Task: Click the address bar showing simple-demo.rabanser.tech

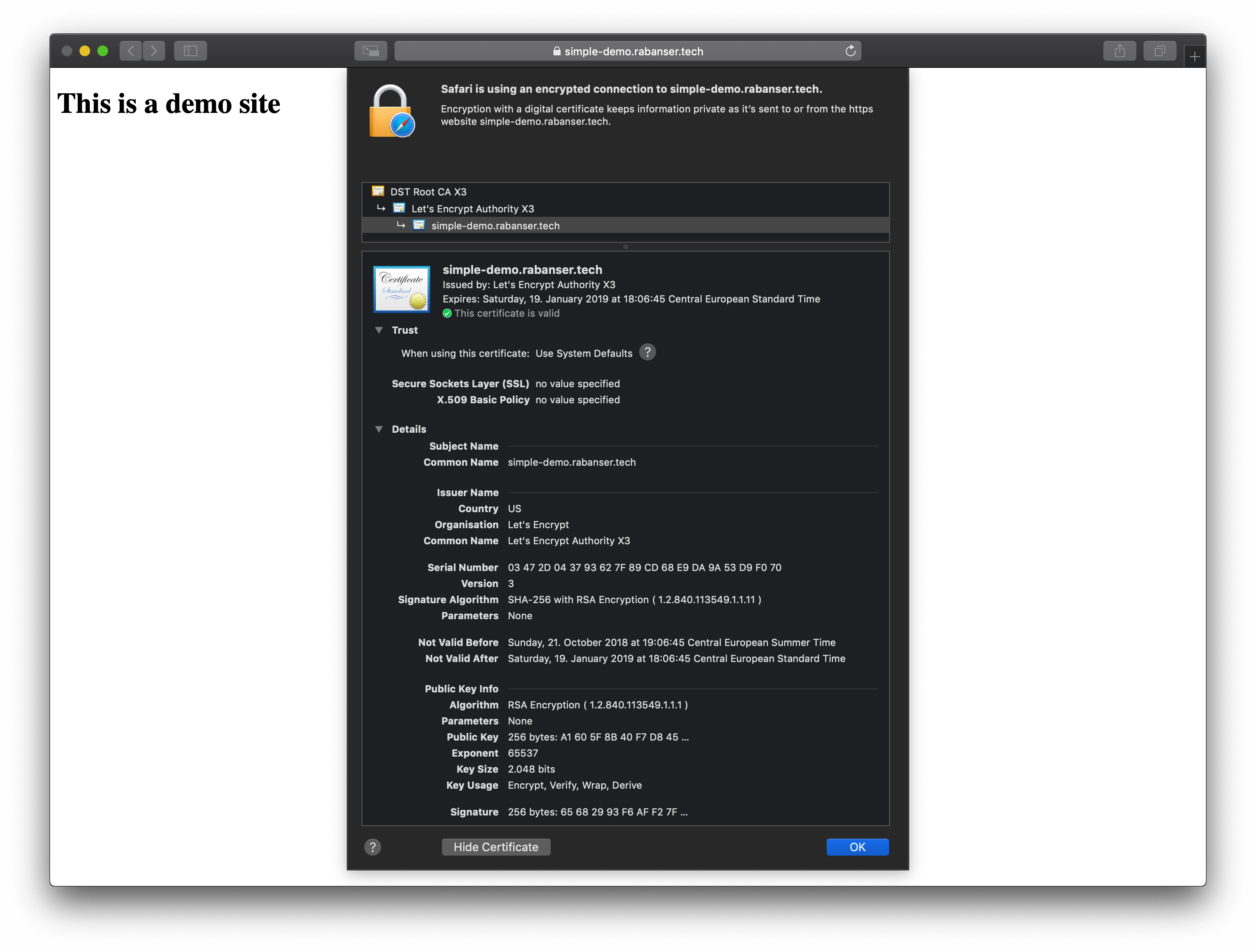Action: pos(628,51)
